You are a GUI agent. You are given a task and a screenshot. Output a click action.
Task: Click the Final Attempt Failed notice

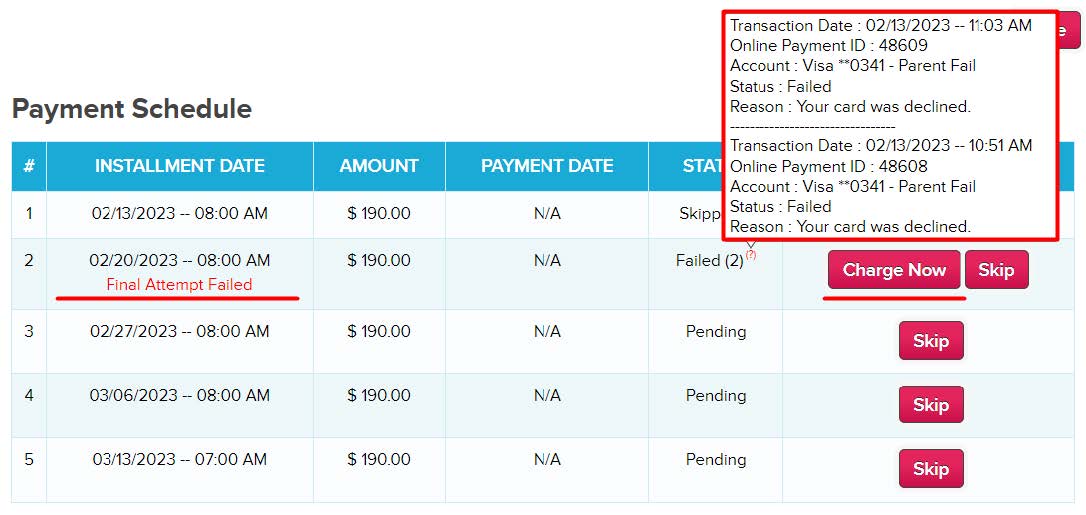tap(179, 285)
